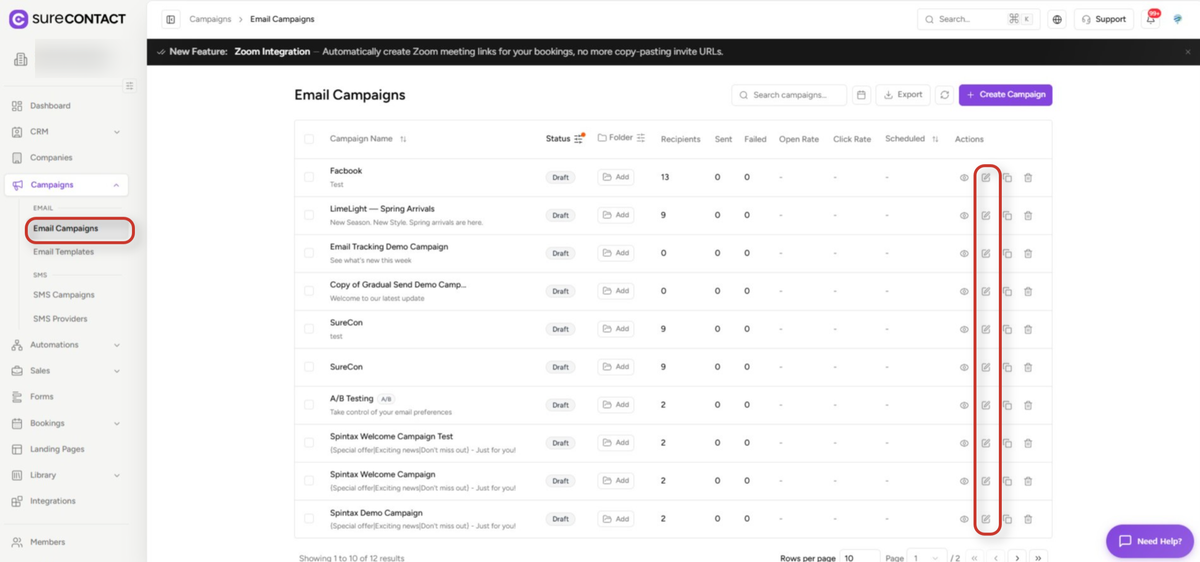The height and width of the screenshot is (562, 1200).
Task: Preview the A/B Testing campaign
Action: (x=964, y=405)
